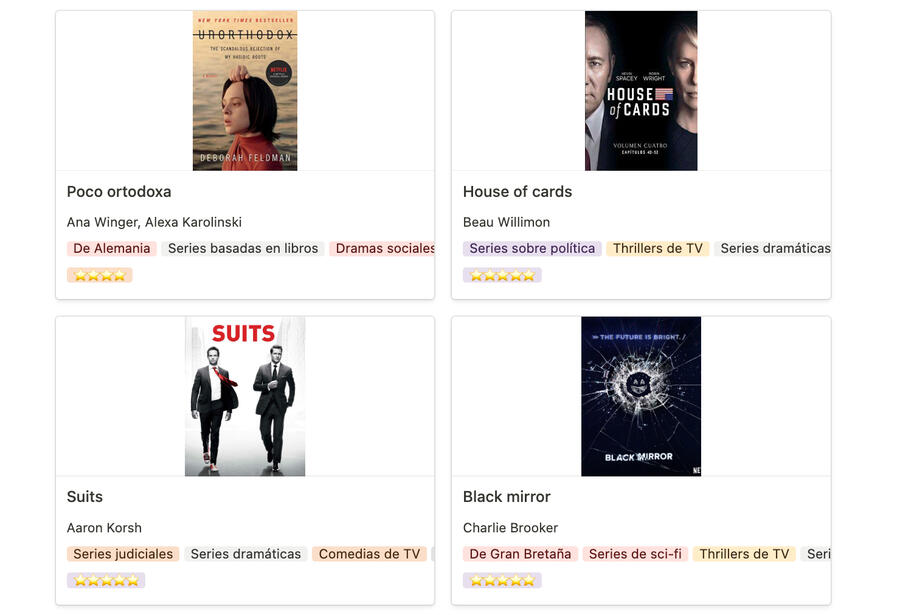This screenshot has width=900, height=615.
Task: Click the five-star rating on Black mirror
Action: pyautogui.click(x=502, y=581)
